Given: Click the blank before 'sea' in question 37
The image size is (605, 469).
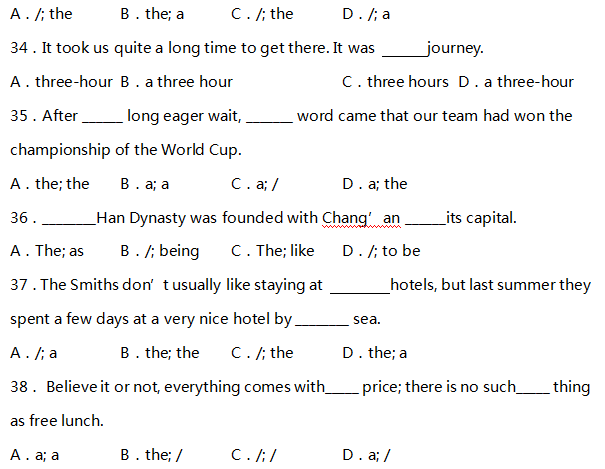Looking at the screenshot, I should (x=321, y=321).
